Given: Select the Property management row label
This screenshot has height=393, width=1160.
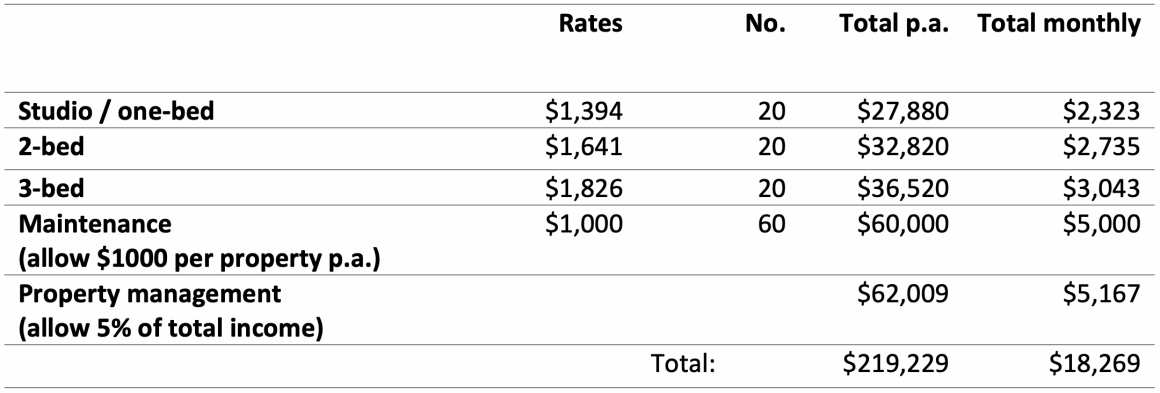Looking at the screenshot, I should tap(149, 295).
